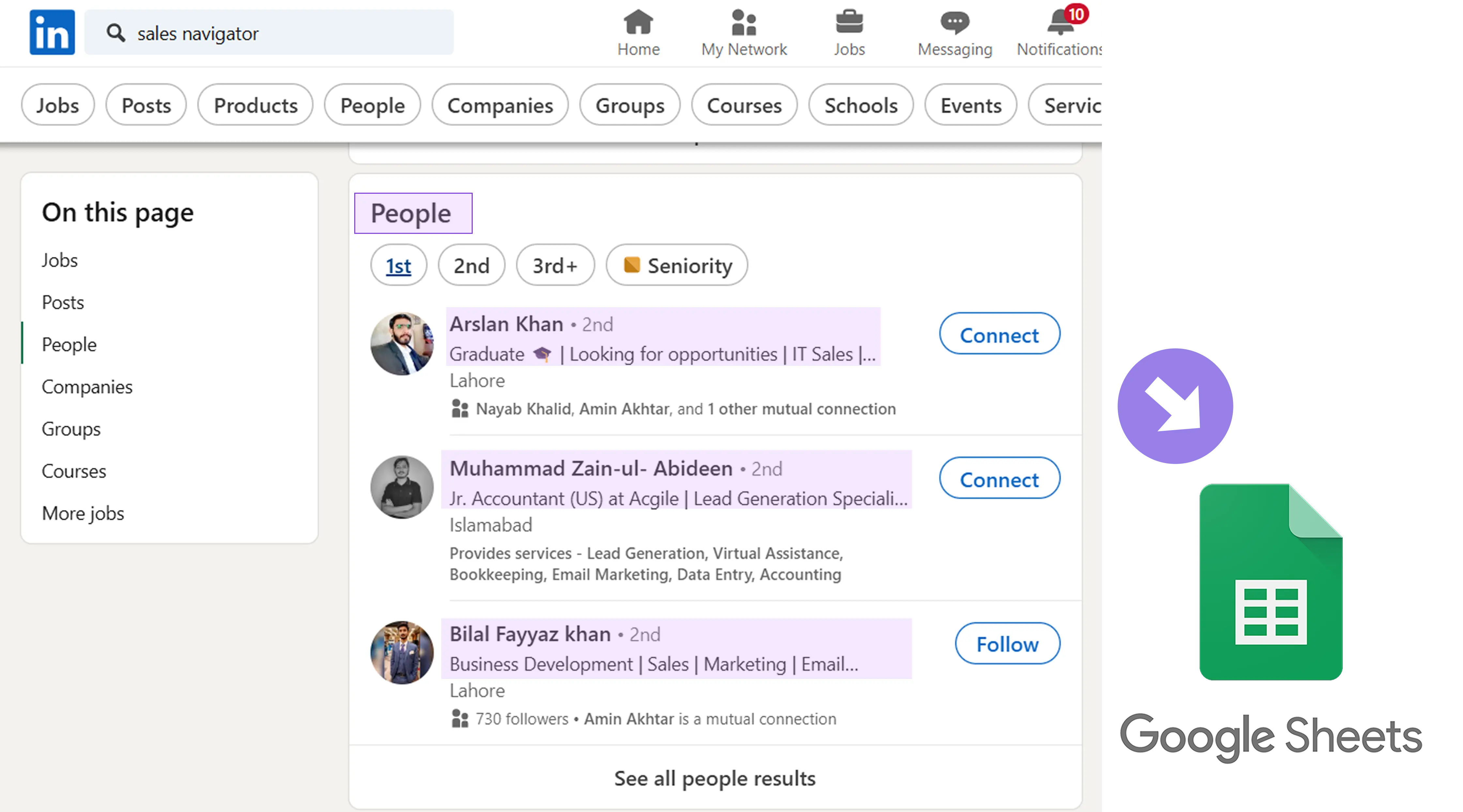The width and height of the screenshot is (1463, 812).
Task: Click See all people results
Action: [x=715, y=778]
